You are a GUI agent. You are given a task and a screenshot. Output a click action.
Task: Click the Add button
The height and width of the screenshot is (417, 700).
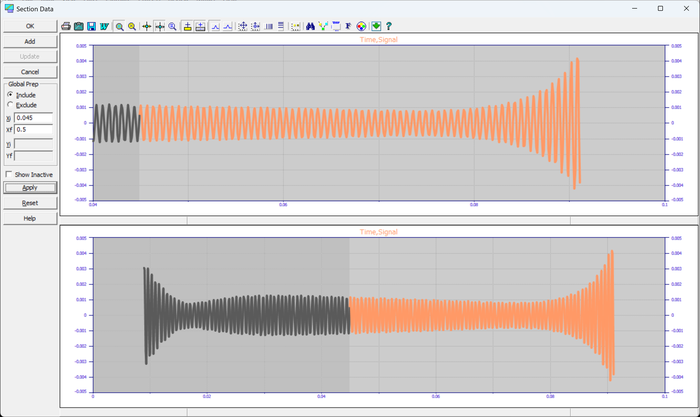click(x=30, y=41)
